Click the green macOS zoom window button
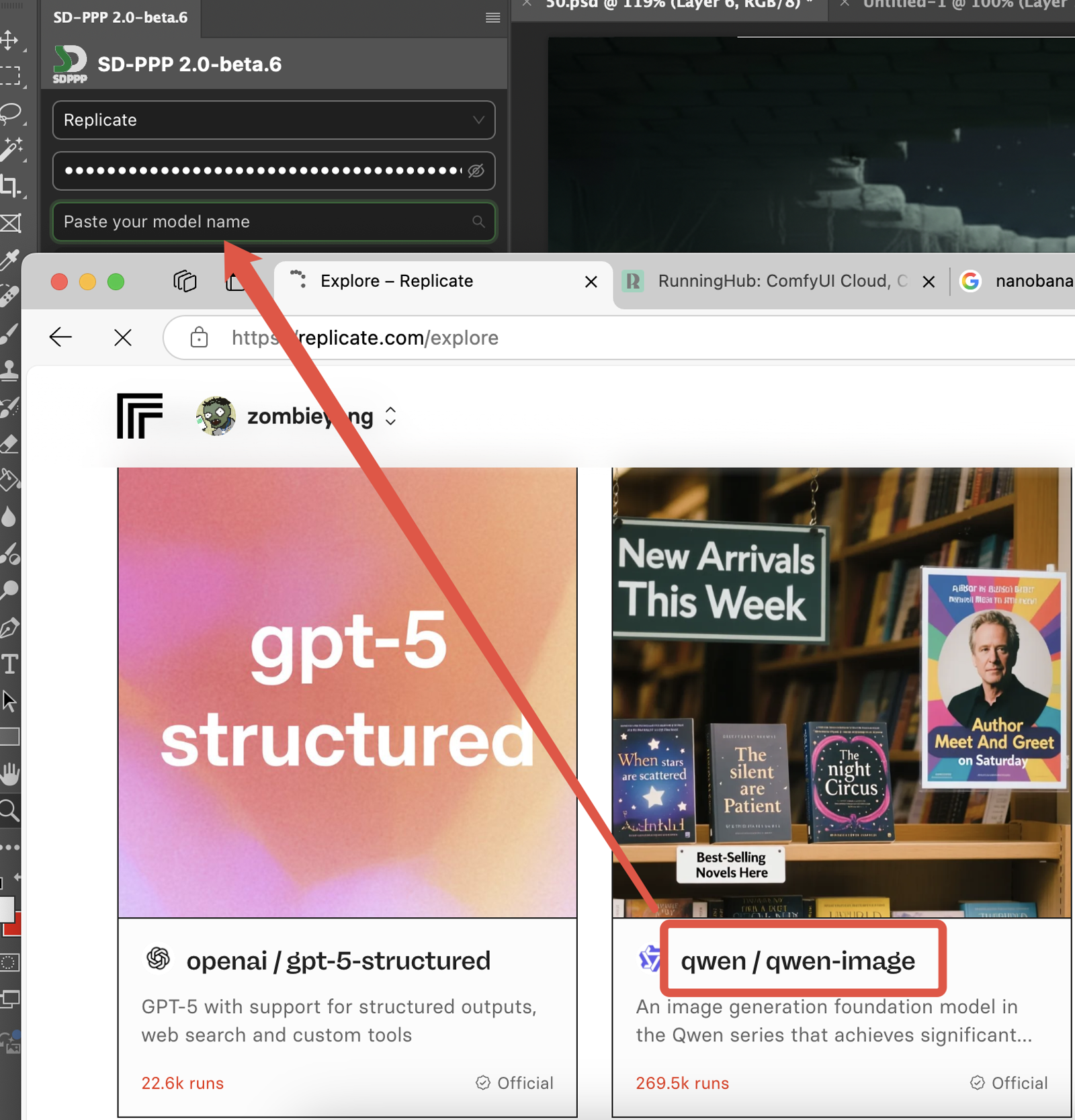Screen dimensions: 1075x1120 [116, 282]
